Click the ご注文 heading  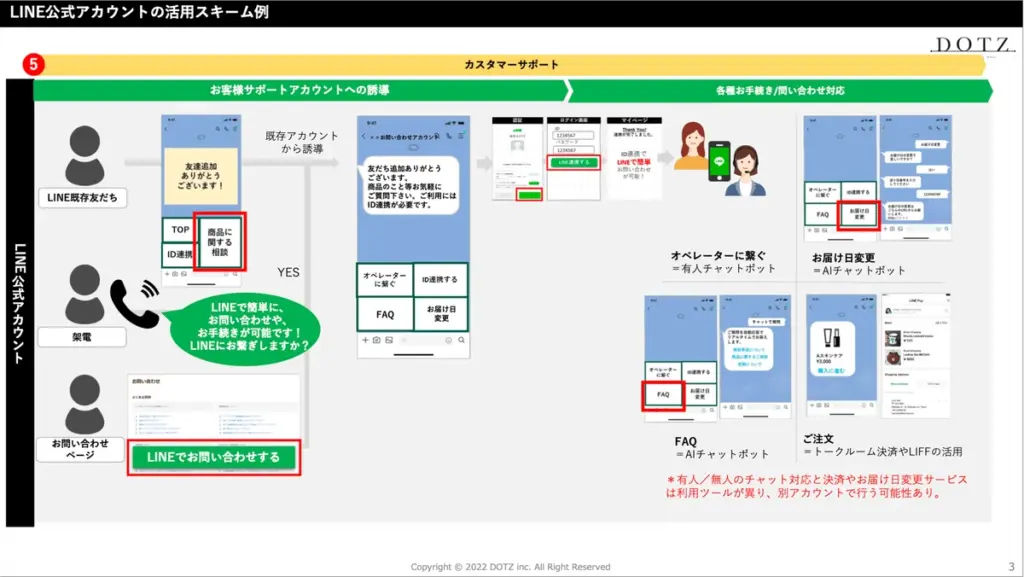click(x=818, y=439)
